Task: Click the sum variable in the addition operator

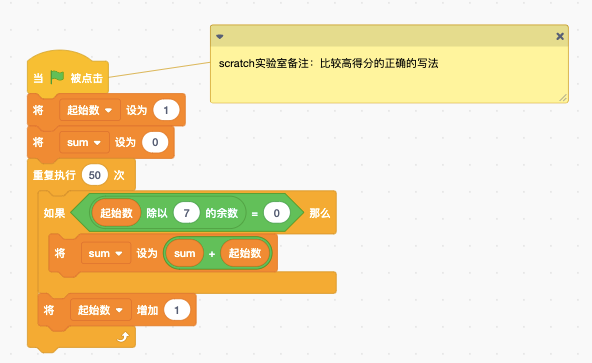Action: [185, 253]
